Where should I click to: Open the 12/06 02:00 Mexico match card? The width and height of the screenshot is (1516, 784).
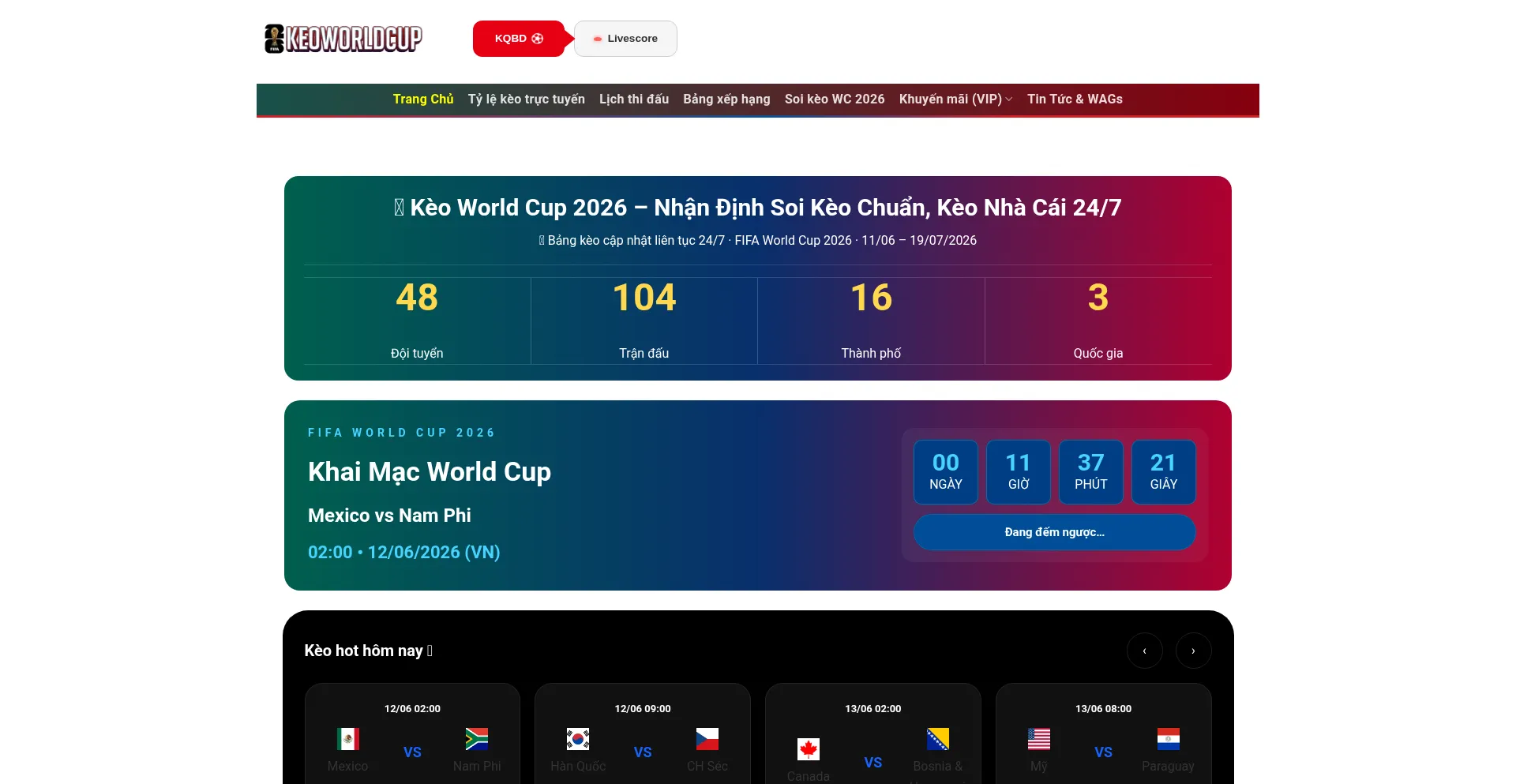coord(413,734)
